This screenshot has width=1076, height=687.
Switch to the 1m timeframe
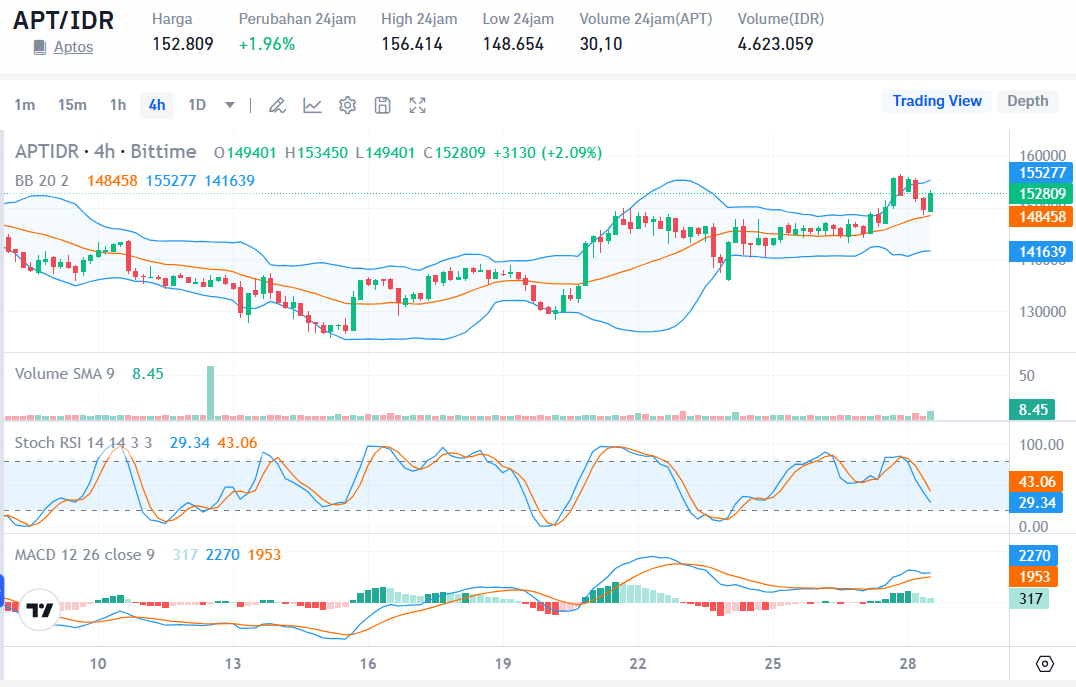(x=25, y=105)
